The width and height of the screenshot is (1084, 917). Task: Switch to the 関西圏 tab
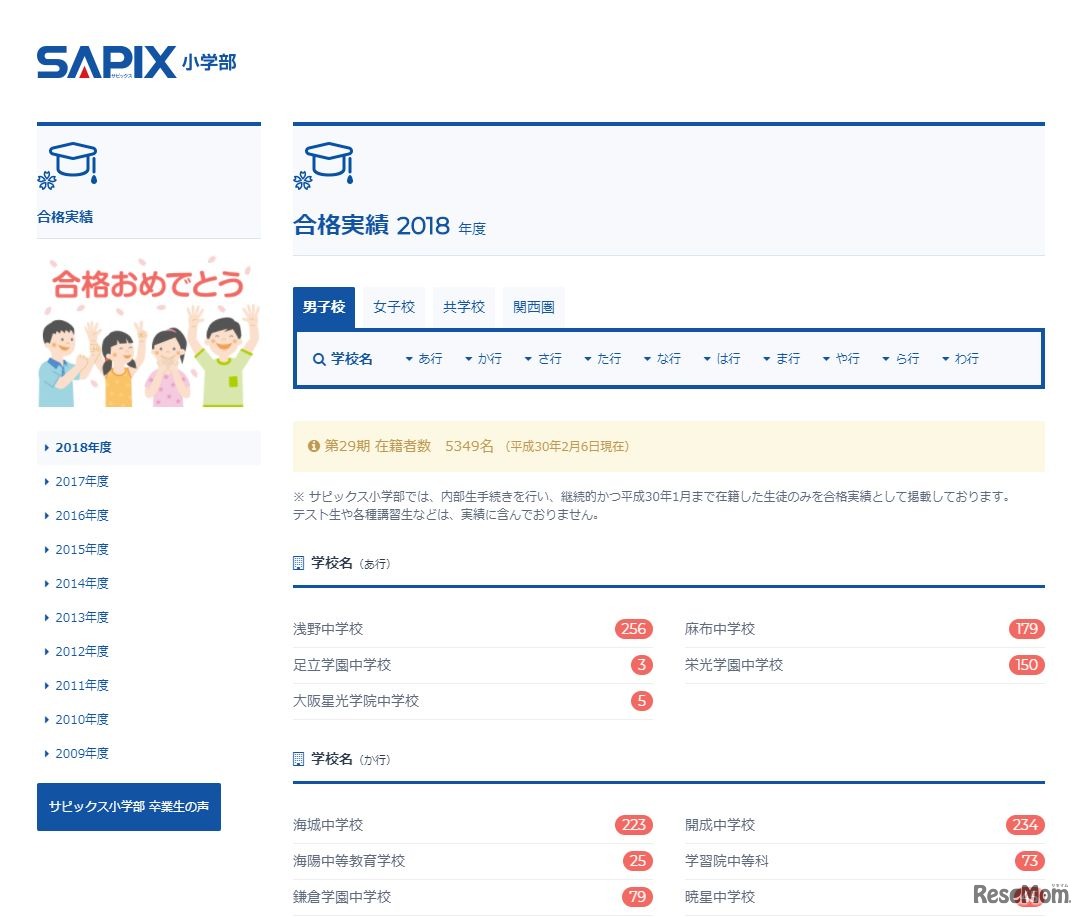[x=533, y=307]
